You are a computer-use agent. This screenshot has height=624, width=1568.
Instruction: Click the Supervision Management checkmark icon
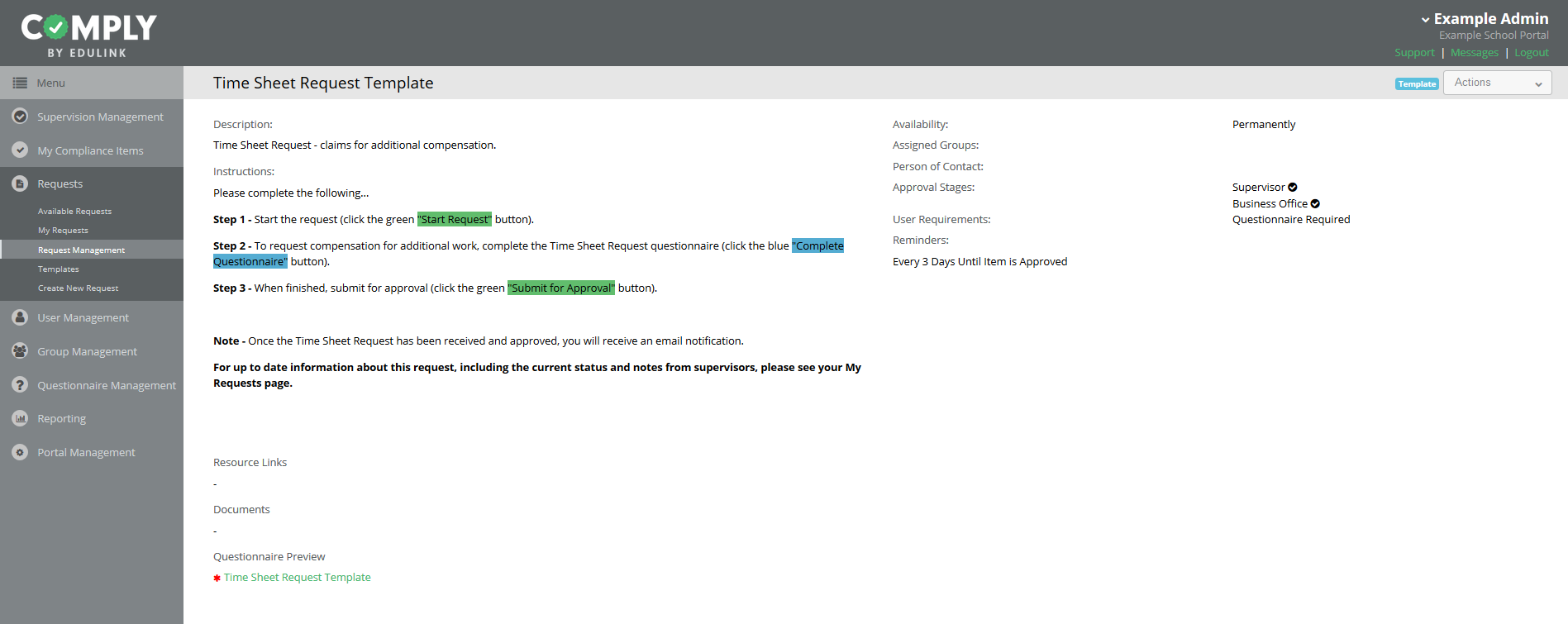point(21,117)
